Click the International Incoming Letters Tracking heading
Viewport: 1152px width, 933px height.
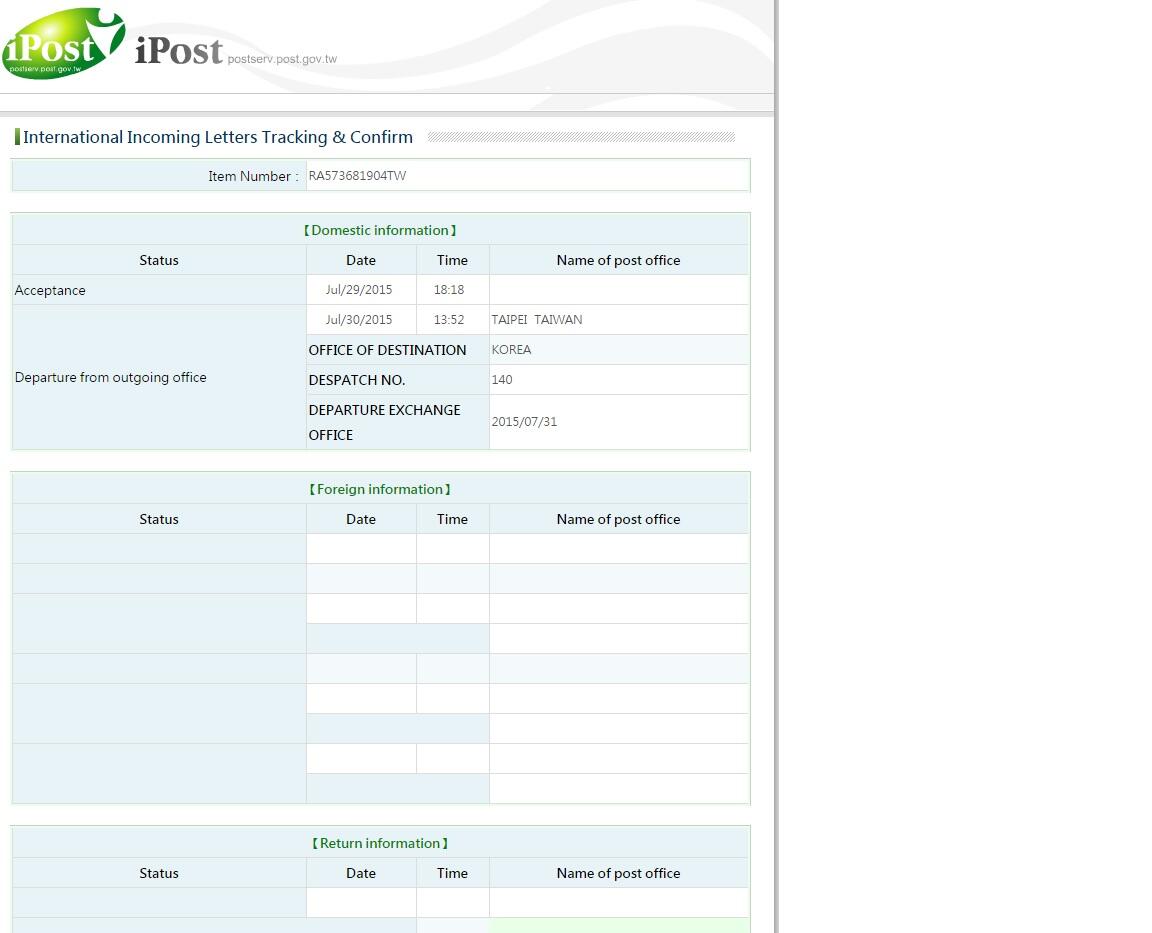(217, 137)
